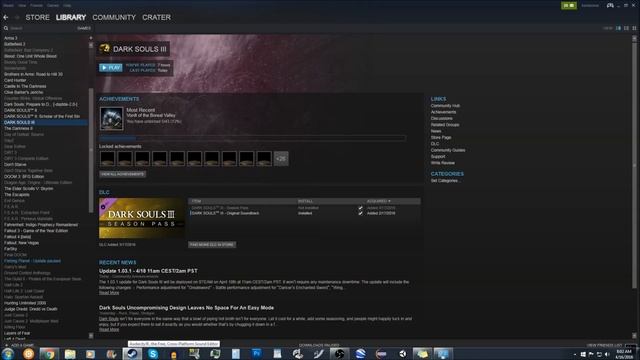640x360 pixels.
Task: Click the Steam taskbar icon
Action: pos(132,354)
